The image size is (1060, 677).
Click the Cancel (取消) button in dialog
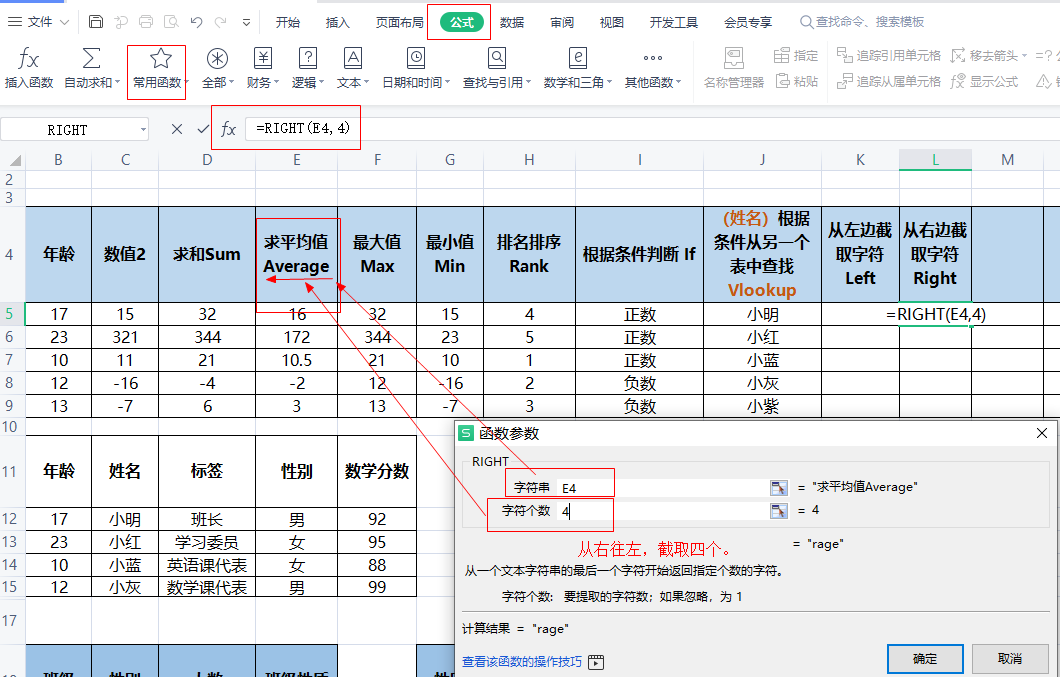(x=1009, y=659)
